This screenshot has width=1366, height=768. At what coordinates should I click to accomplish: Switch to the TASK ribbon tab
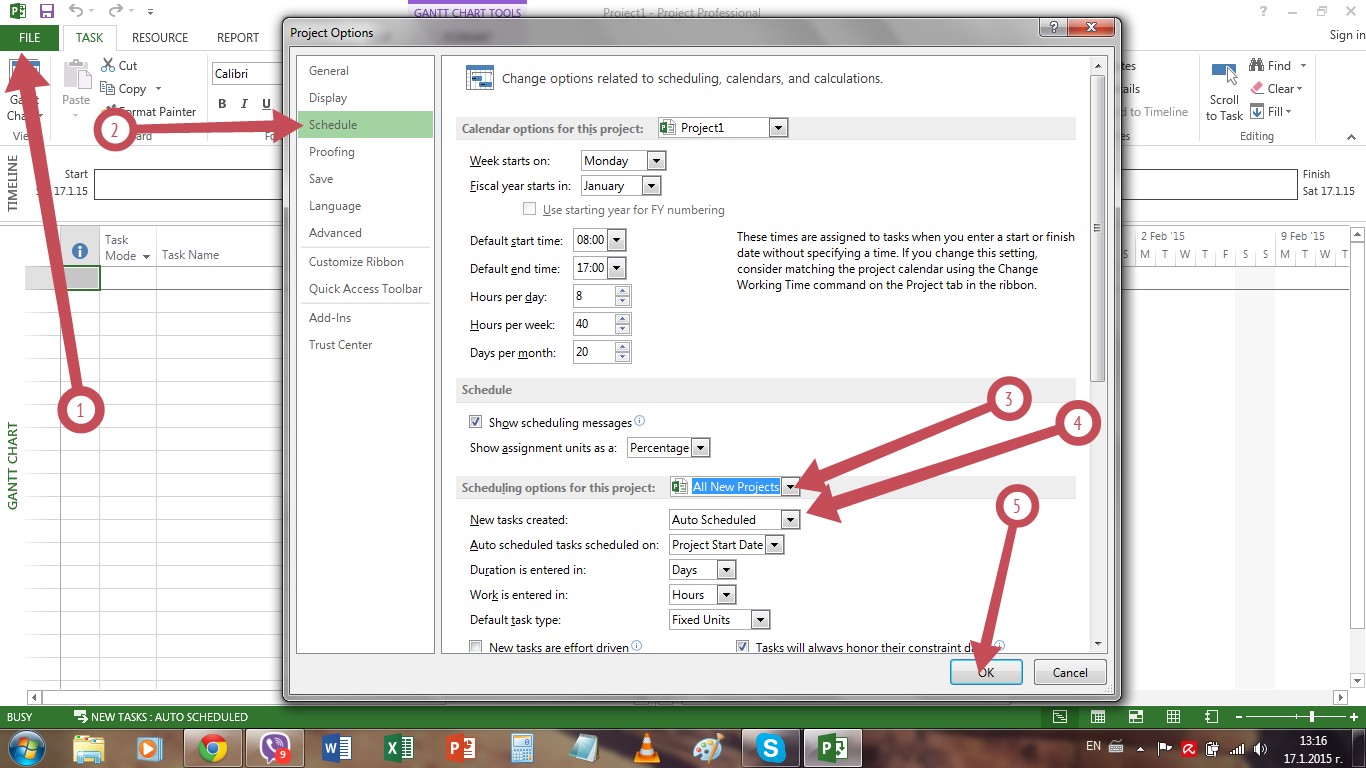pos(89,37)
